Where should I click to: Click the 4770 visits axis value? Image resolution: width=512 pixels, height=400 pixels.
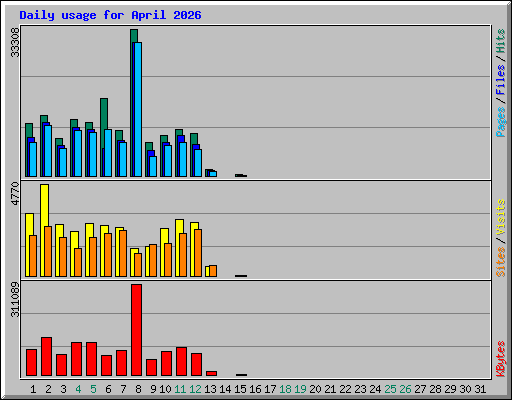(x=15, y=193)
